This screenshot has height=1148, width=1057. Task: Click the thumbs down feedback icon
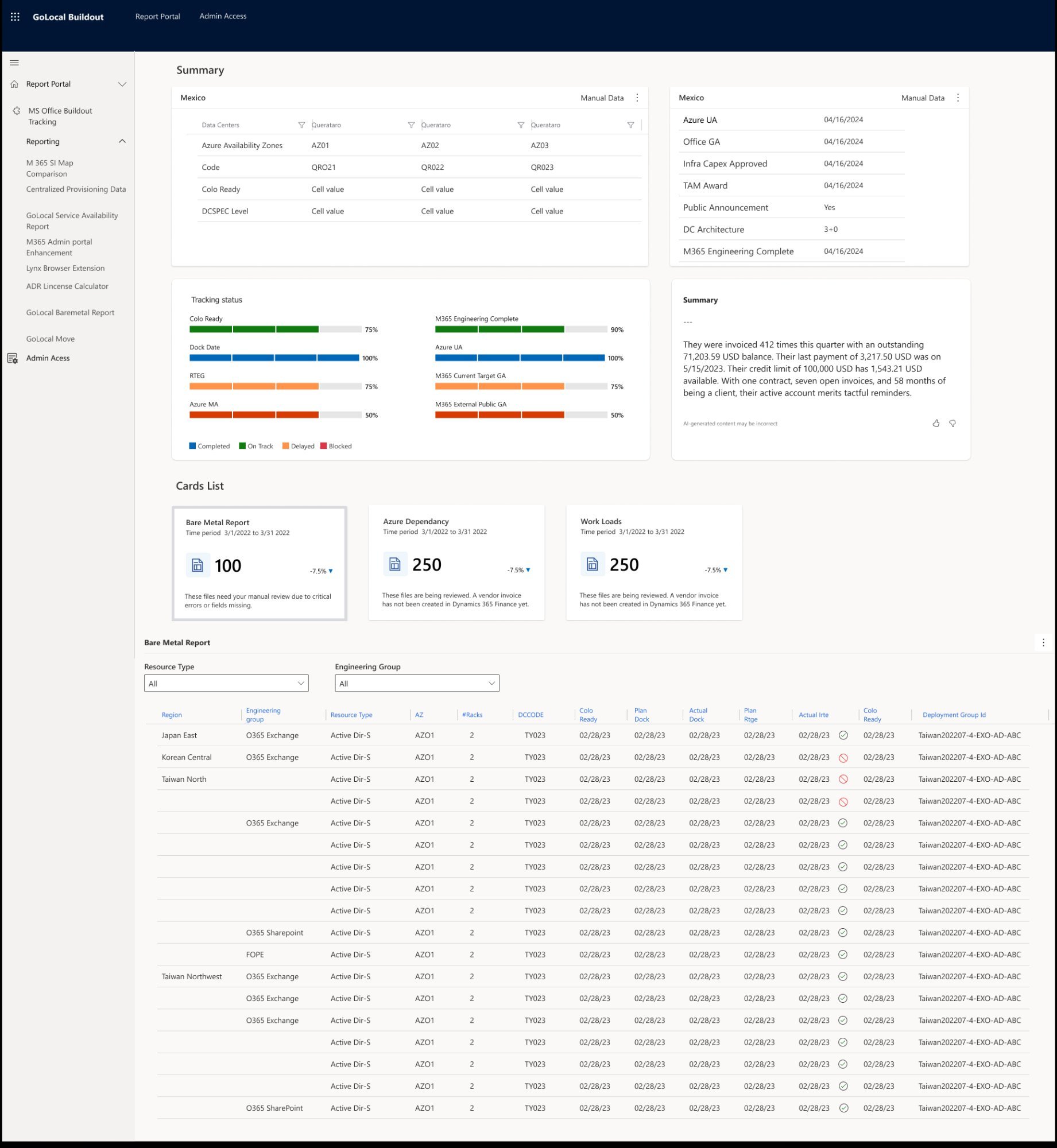tap(953, 424)
